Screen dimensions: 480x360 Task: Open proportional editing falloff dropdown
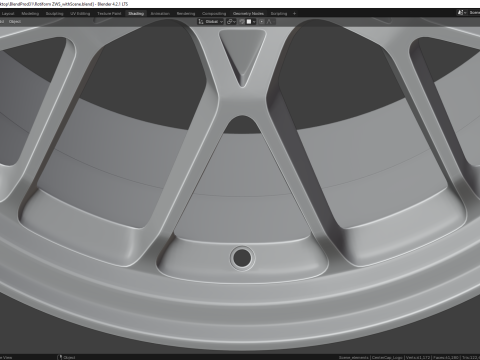pos(270,22)
